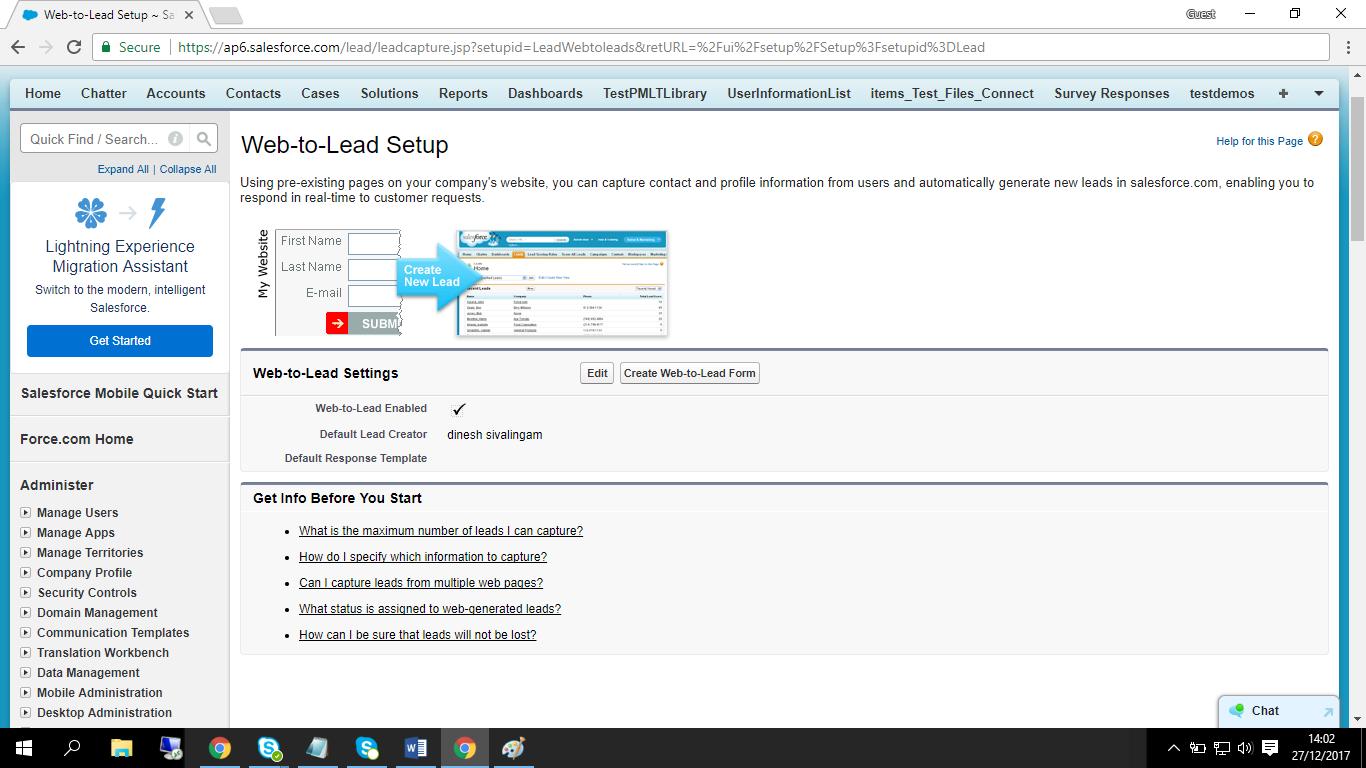Click the Help for this Page link text
Image resolution: width=1366 pixels, height=768 pixels.
coord(1259,141)
